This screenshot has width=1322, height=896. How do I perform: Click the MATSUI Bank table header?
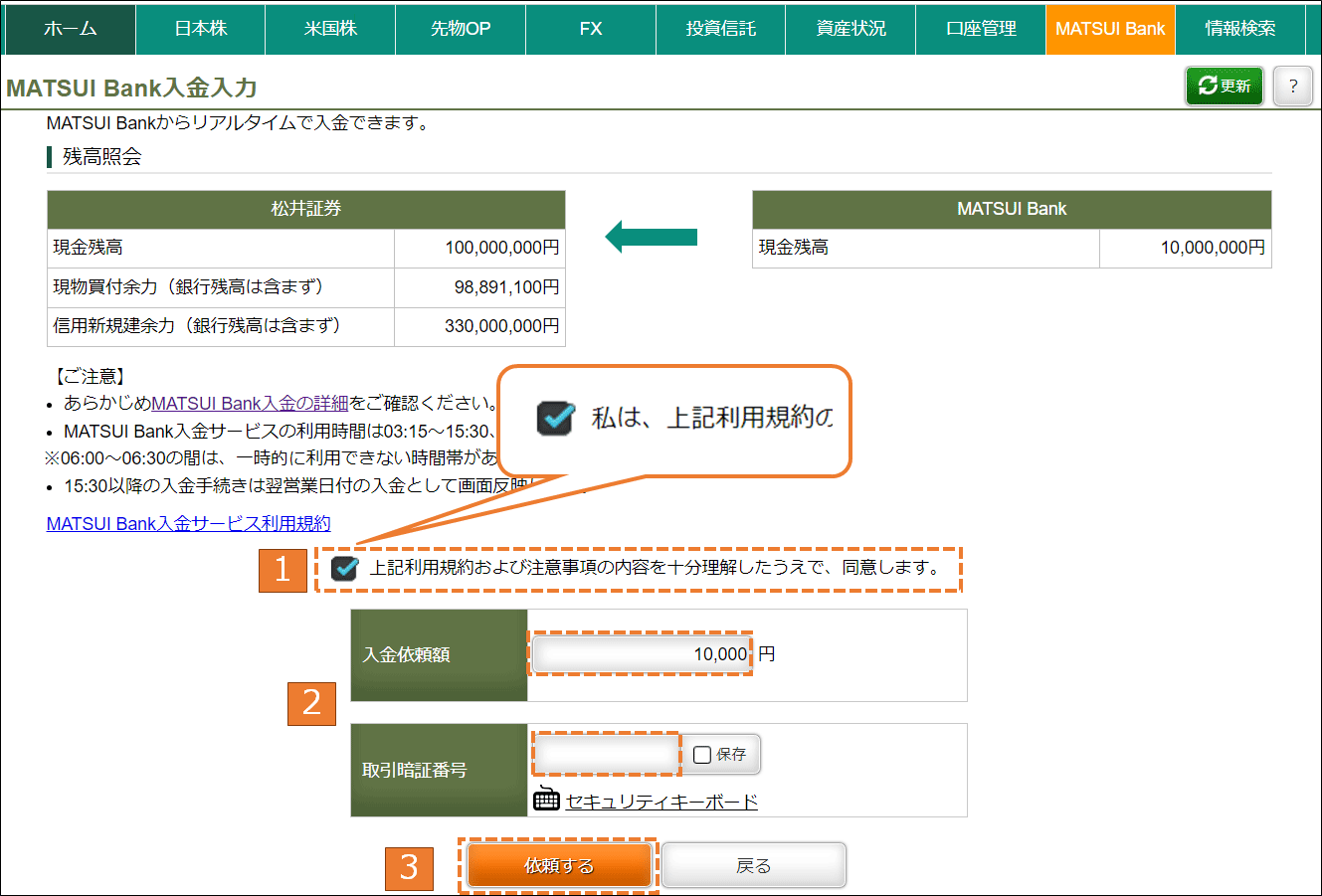click(1012, 209)
